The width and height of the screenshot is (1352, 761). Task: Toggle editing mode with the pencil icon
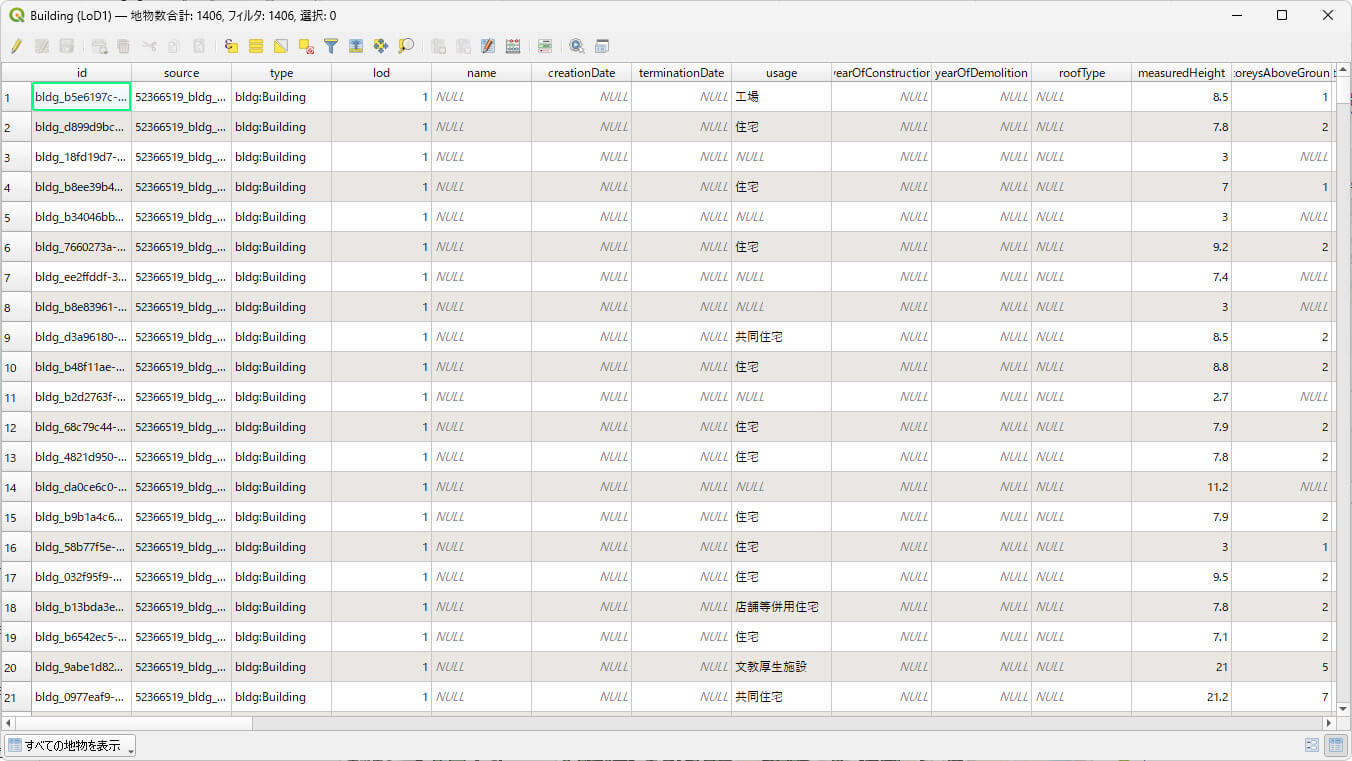[17, 46]
